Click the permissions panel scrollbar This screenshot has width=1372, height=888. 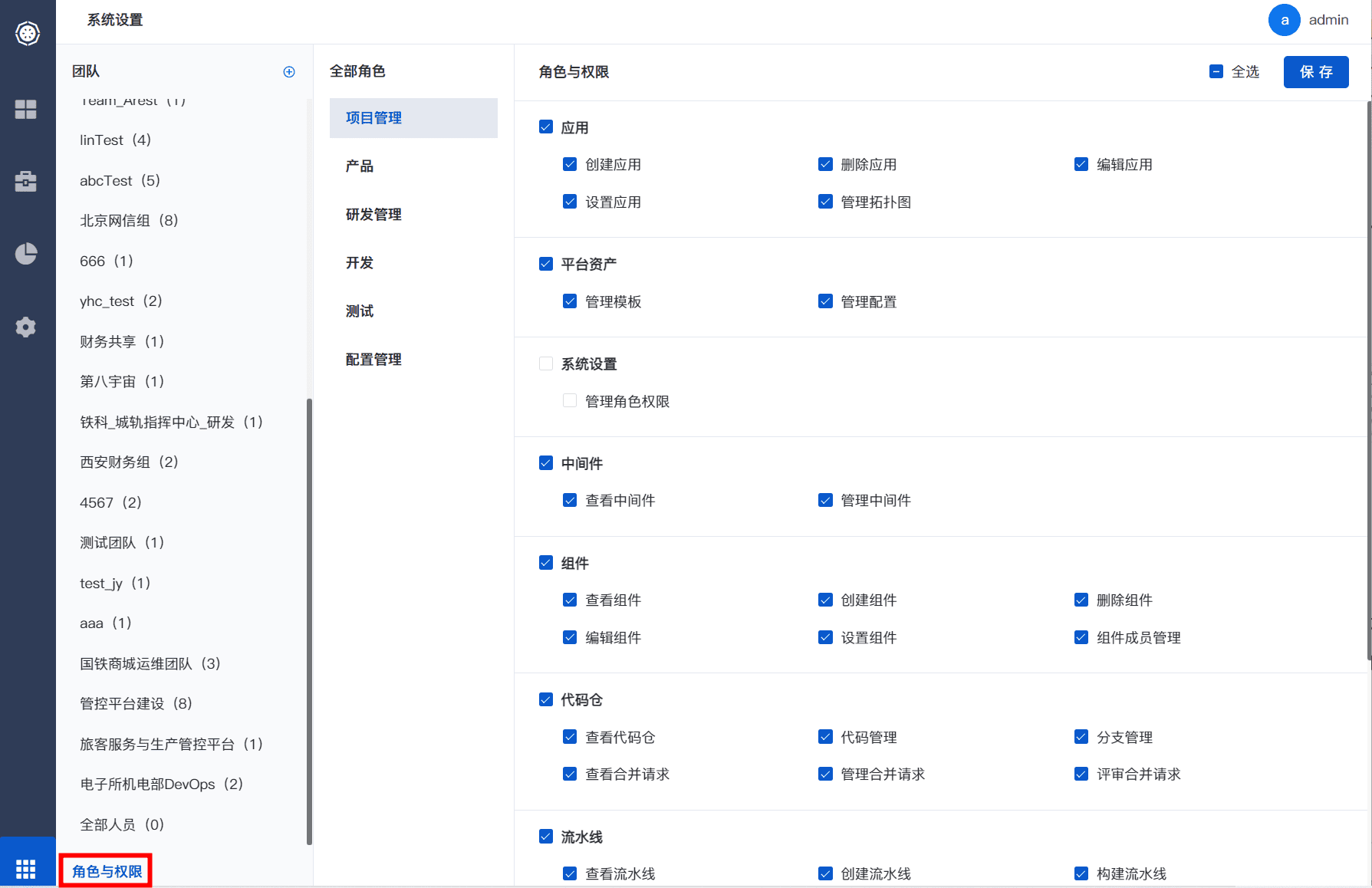(1370, 380)
